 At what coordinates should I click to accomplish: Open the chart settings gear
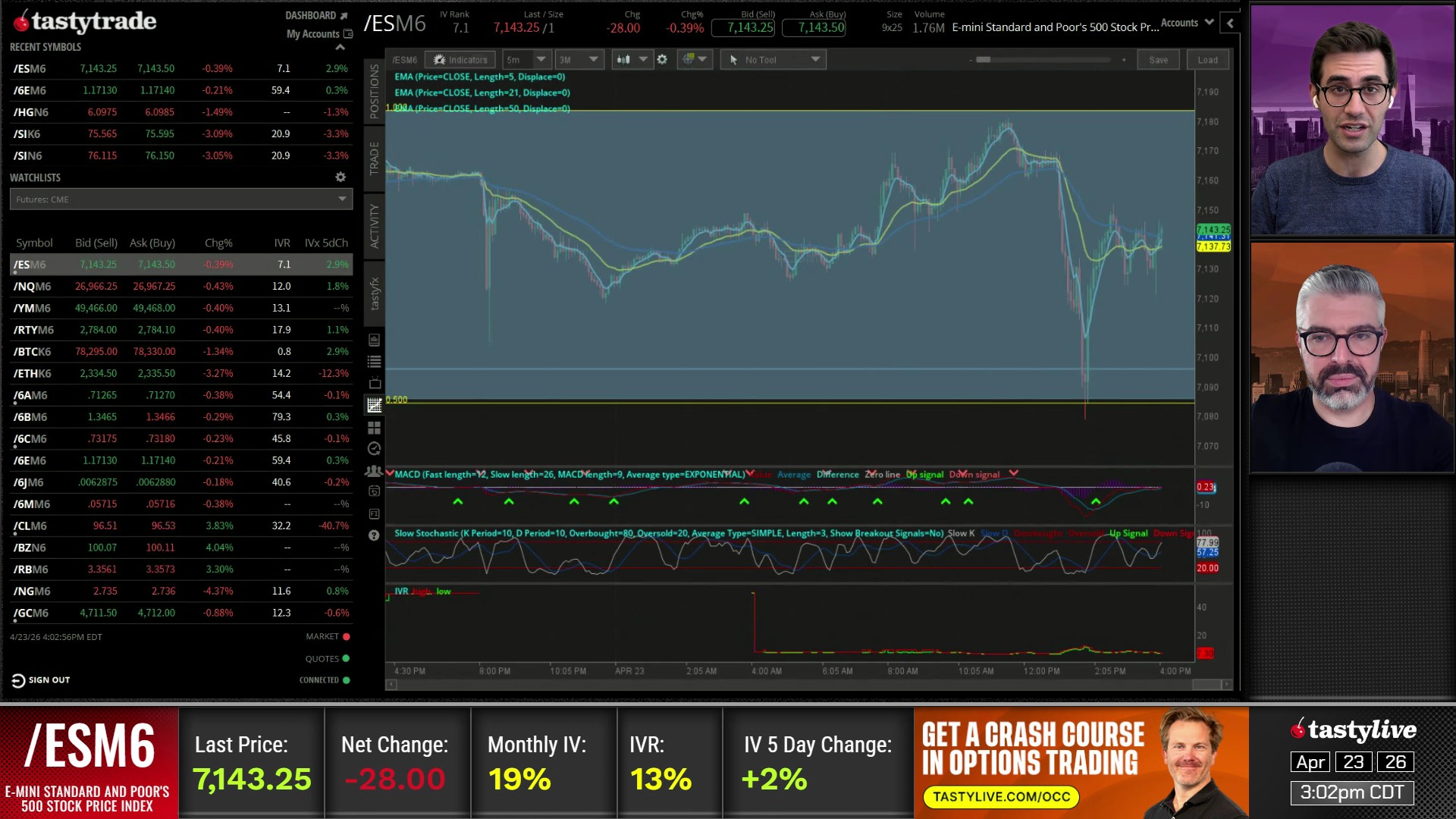point(662,59)
